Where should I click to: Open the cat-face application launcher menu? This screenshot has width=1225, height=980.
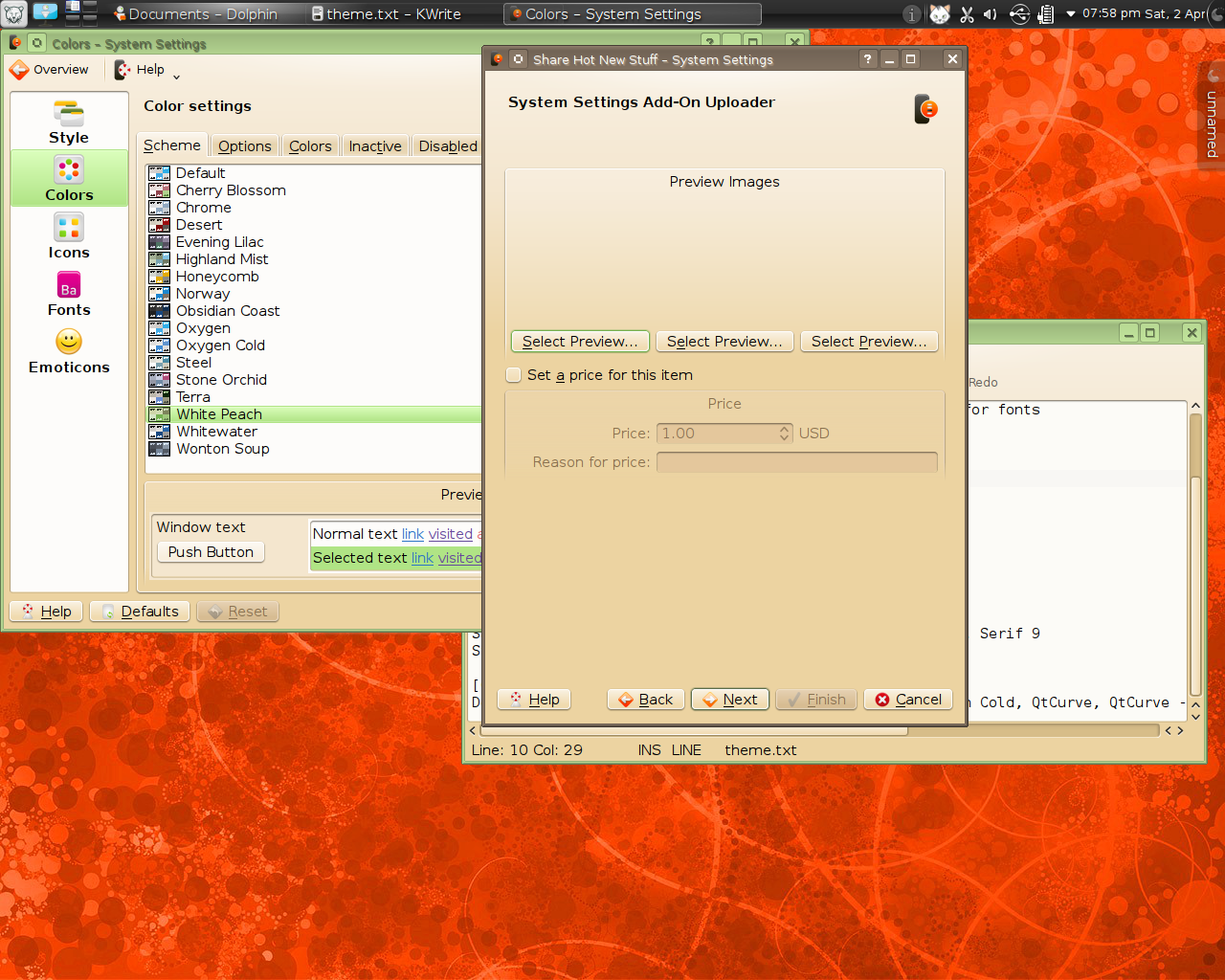pos(14,13)
